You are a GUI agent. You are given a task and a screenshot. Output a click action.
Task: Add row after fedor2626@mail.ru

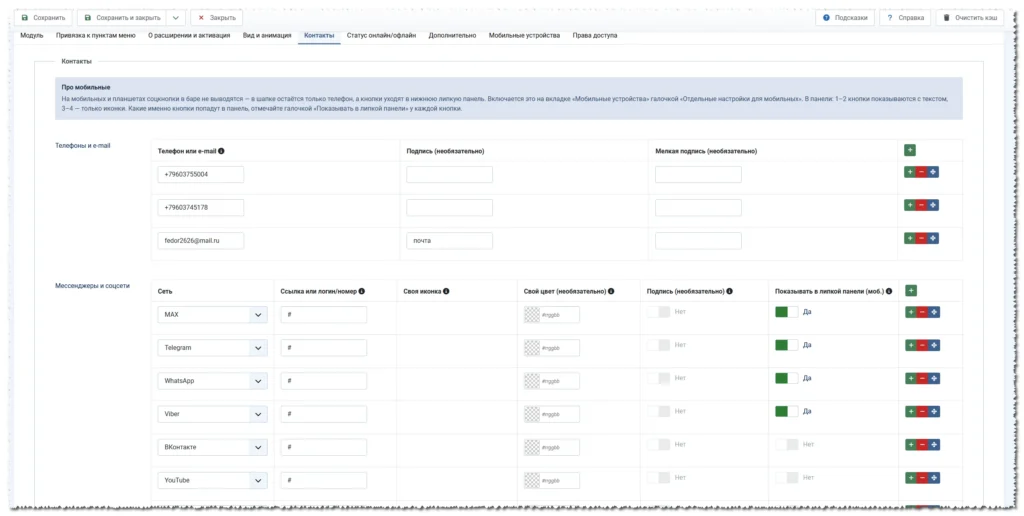pyautogui.click(x=910, y=238)
